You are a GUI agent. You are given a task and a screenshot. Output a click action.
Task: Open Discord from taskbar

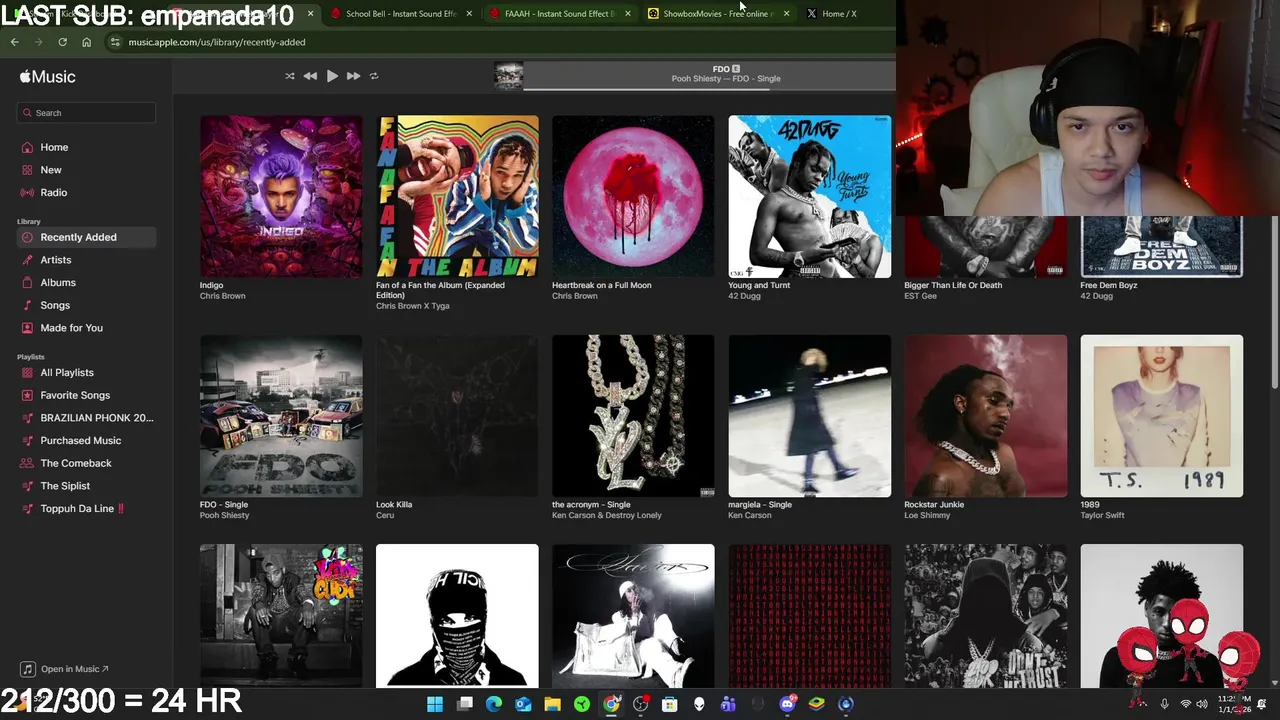point(787,704)
